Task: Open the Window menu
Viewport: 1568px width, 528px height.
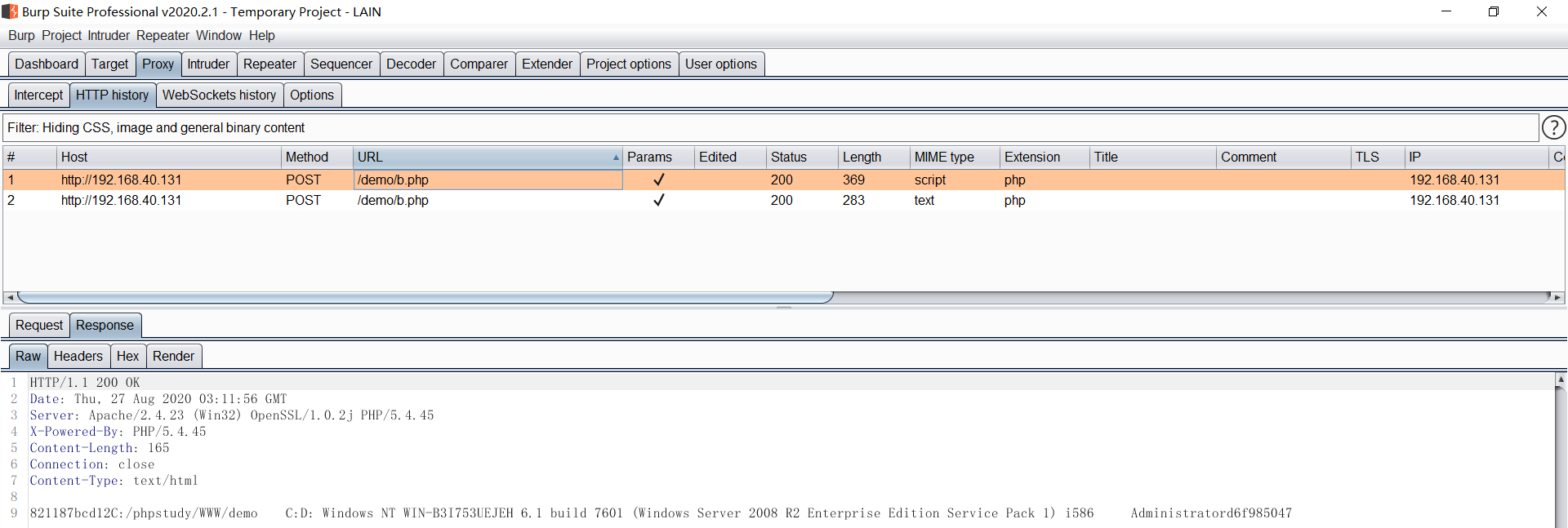Action: (x=219, y=35)
